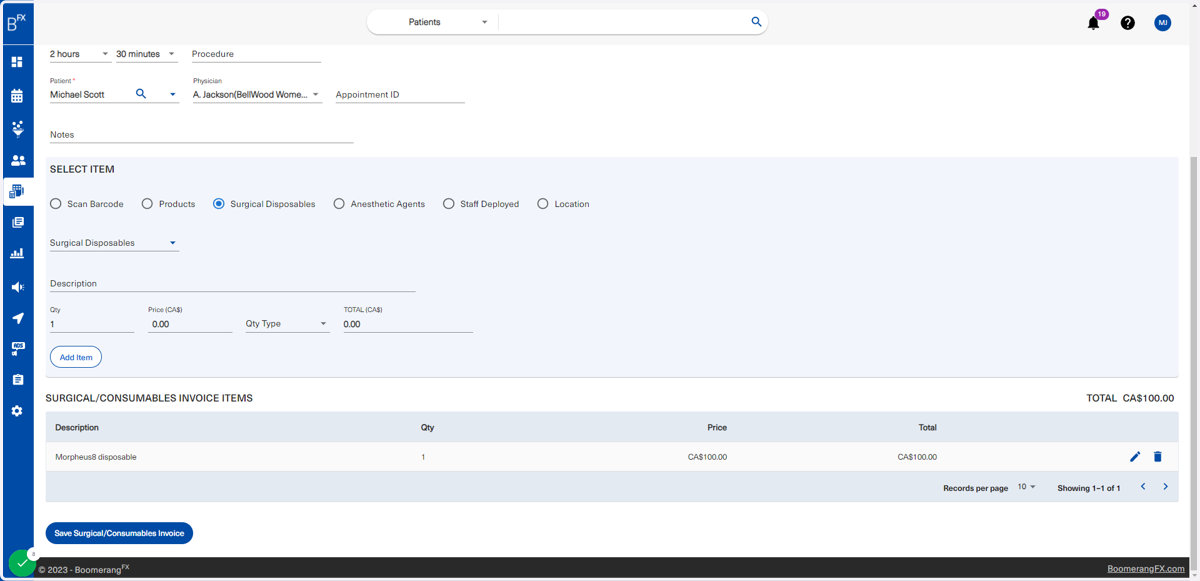Screen dimensions: 1200x581
Task: Click the top bar search input
Action: click(622, 22)
